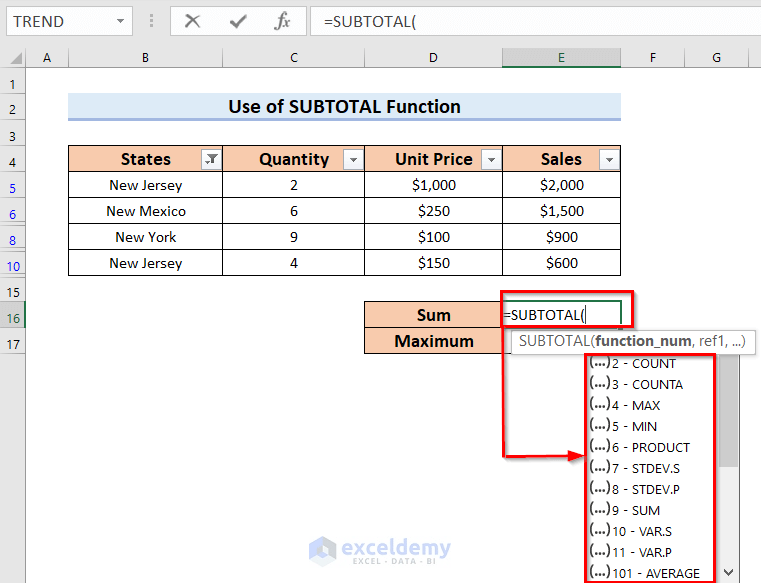This screenshot has width=761, height=583.
Task: Click the $1,000 unit price cell
Action: point(433,184)
